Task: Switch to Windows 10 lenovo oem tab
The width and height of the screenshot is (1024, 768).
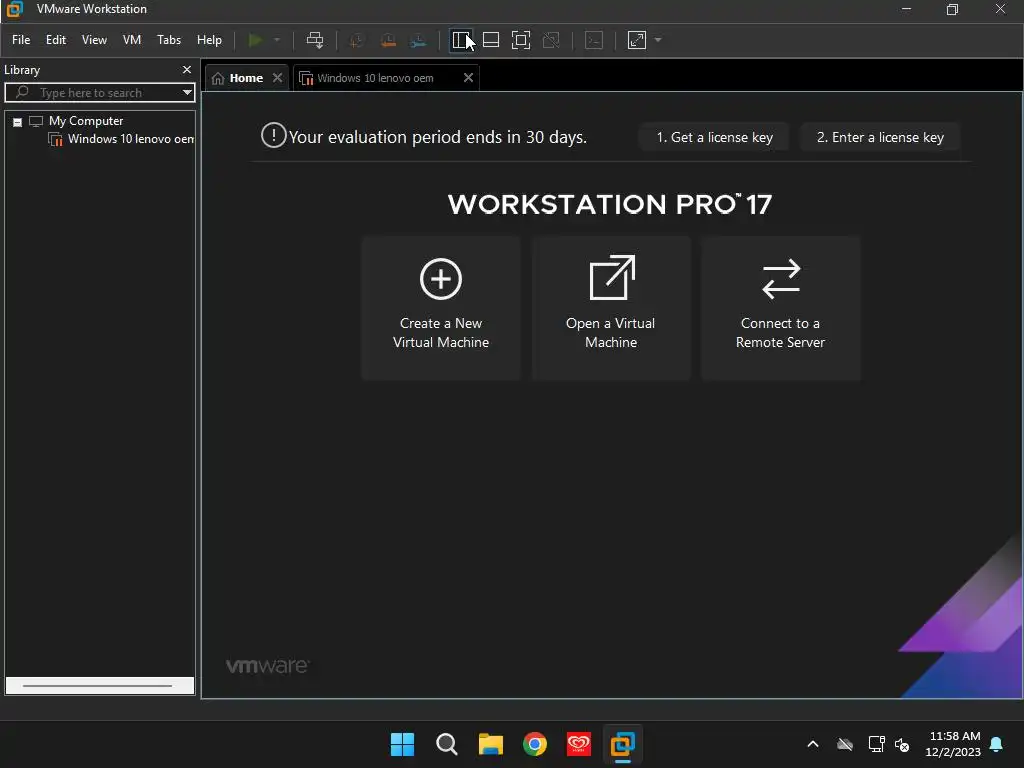Action: tap(375, 78)
